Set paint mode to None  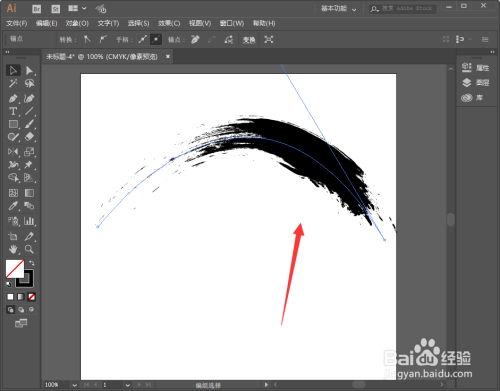pos(31,296)
